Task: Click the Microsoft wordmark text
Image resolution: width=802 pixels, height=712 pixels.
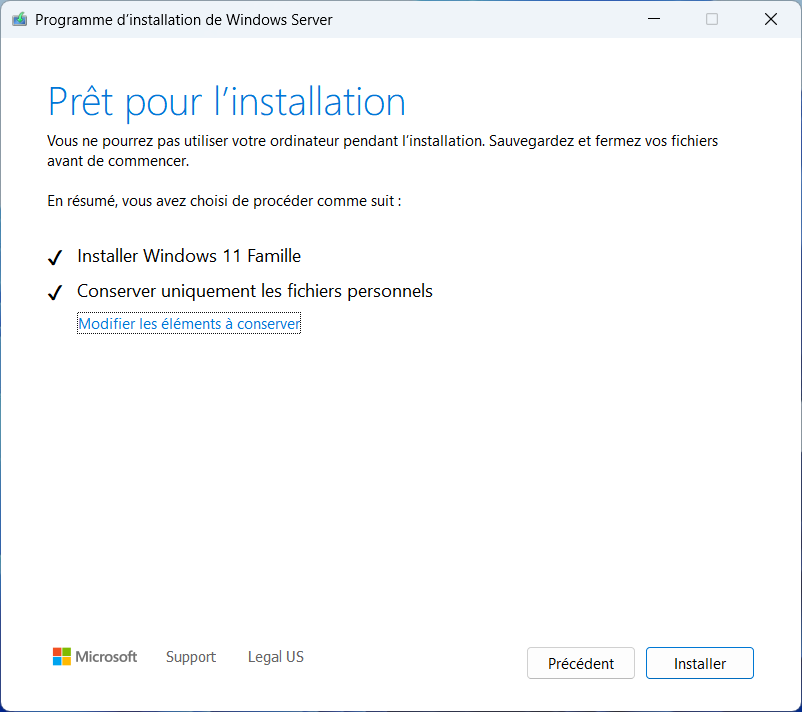Action: click(x=106, y=657)
